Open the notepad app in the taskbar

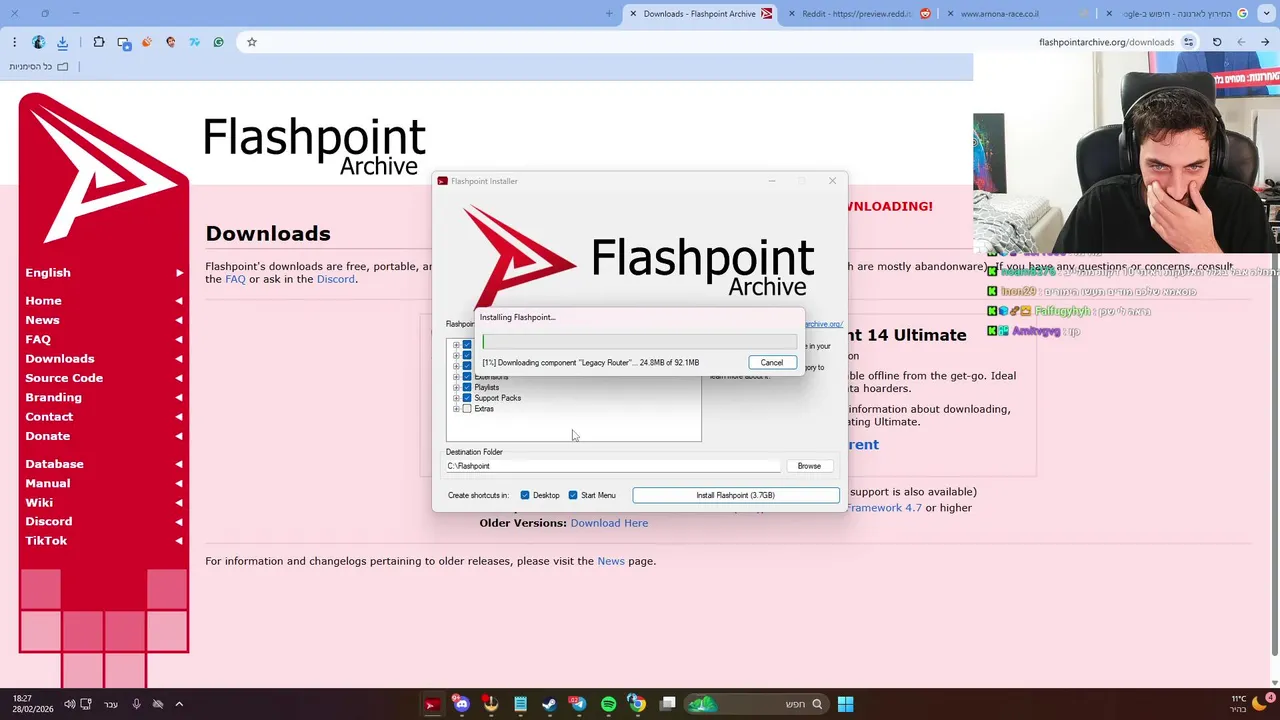(520, 704)
